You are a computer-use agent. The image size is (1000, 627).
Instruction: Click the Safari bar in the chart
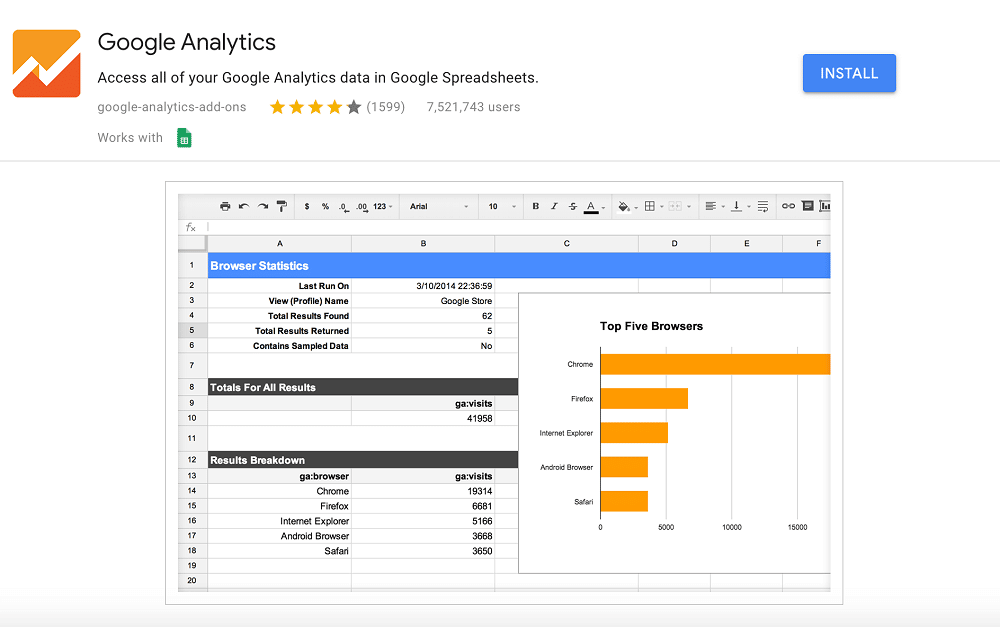click(x=624, y=501)
